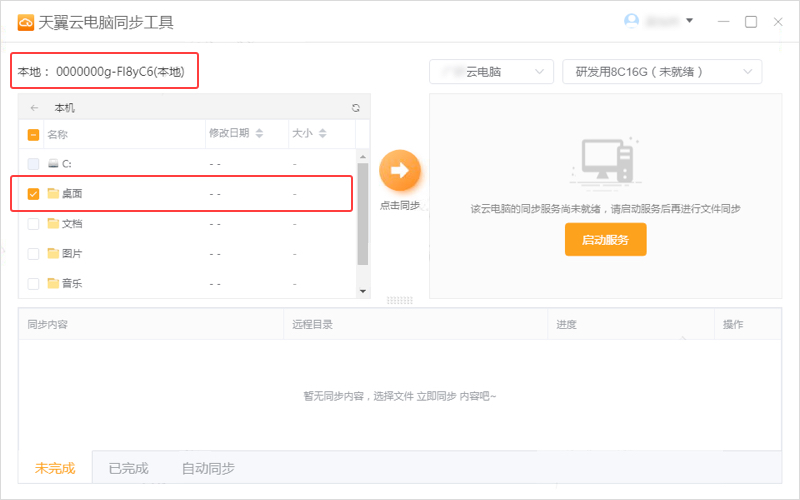The image size is (800, 500).
Task: Open the 云电脑 dropdown
Action: (491, 72)
